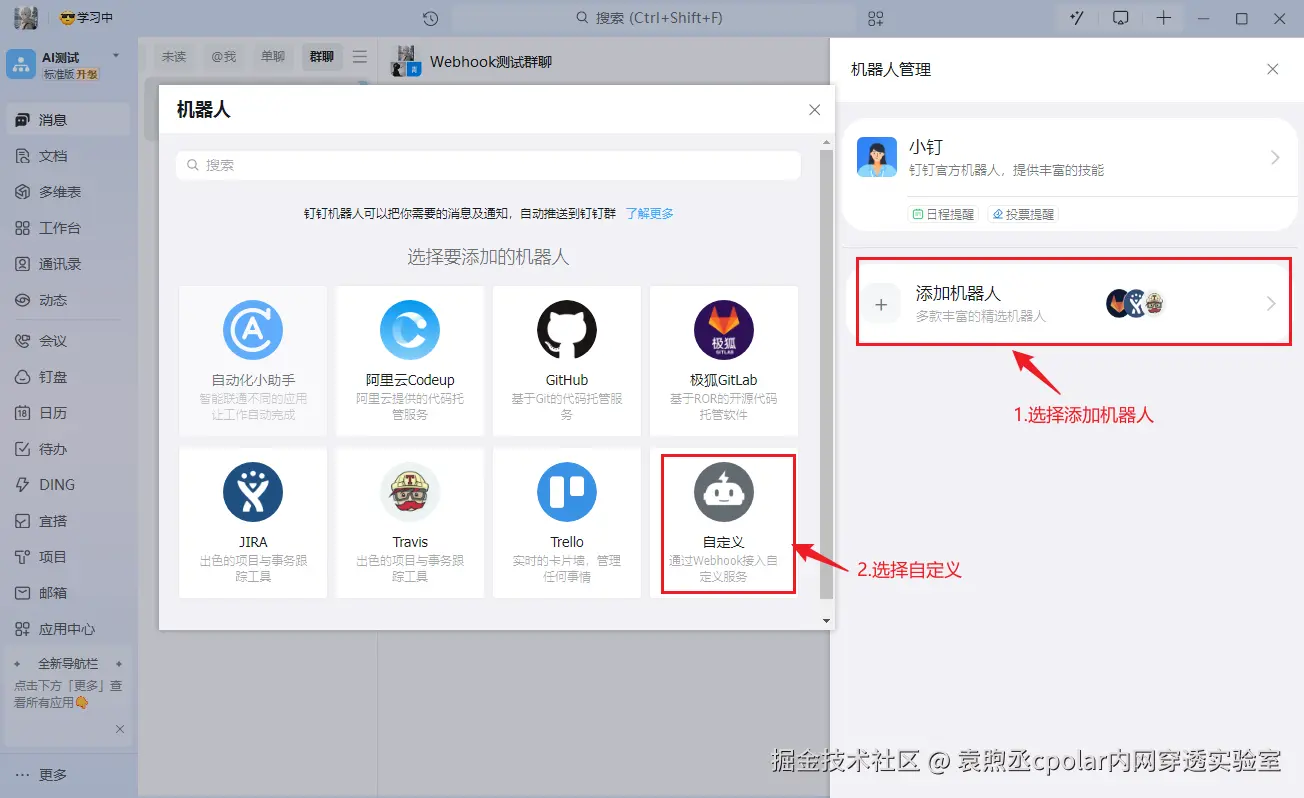Open the 工作台 workbench

66,228
